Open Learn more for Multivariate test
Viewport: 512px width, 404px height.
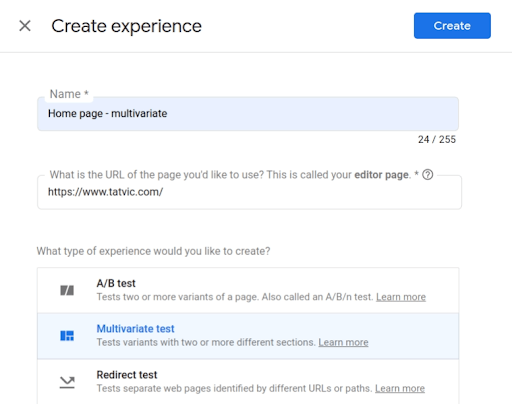(x=343, y=342)
